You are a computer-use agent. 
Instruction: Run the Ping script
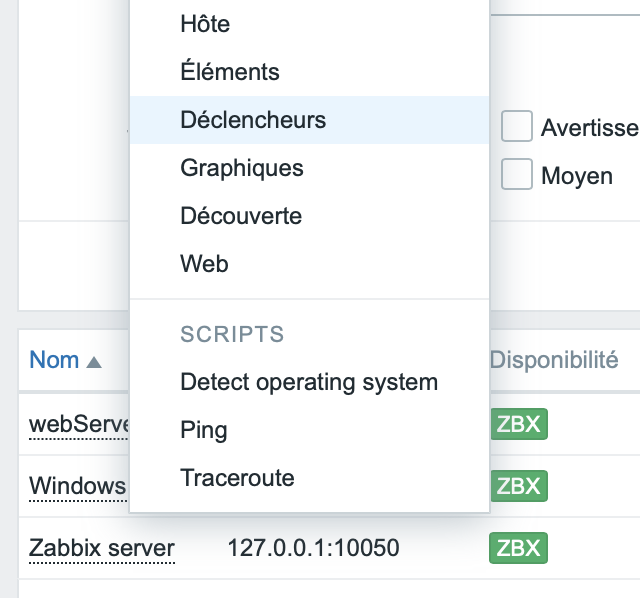(x=204, y=430)
